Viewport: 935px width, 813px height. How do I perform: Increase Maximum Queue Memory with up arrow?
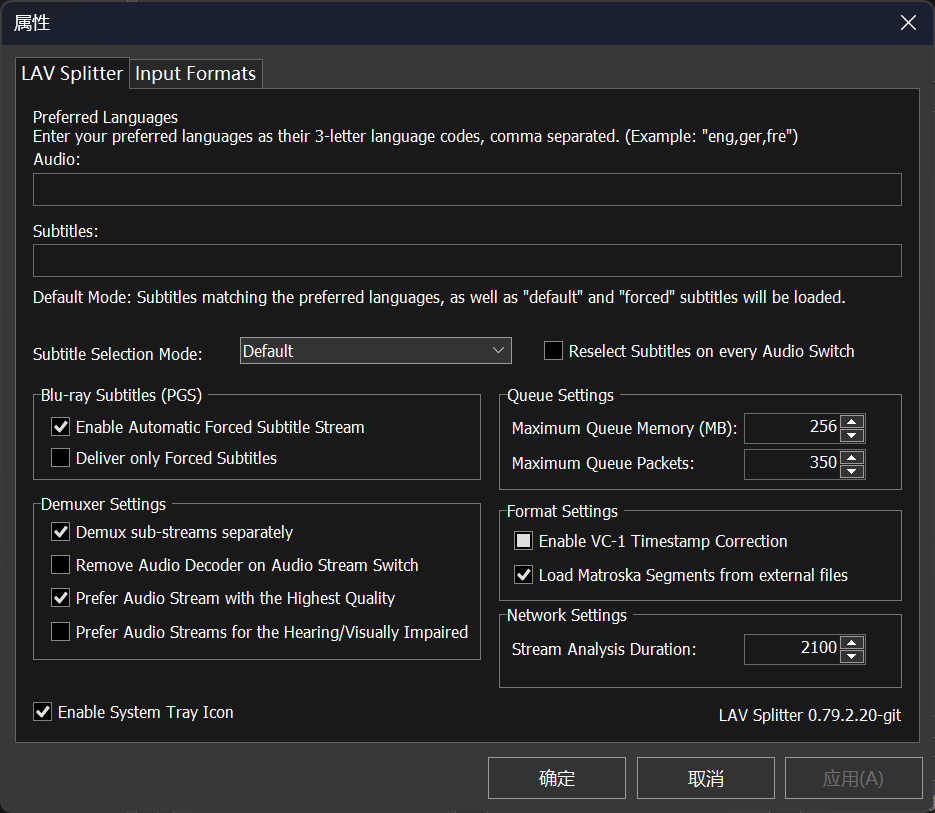(x=852, y=421)
